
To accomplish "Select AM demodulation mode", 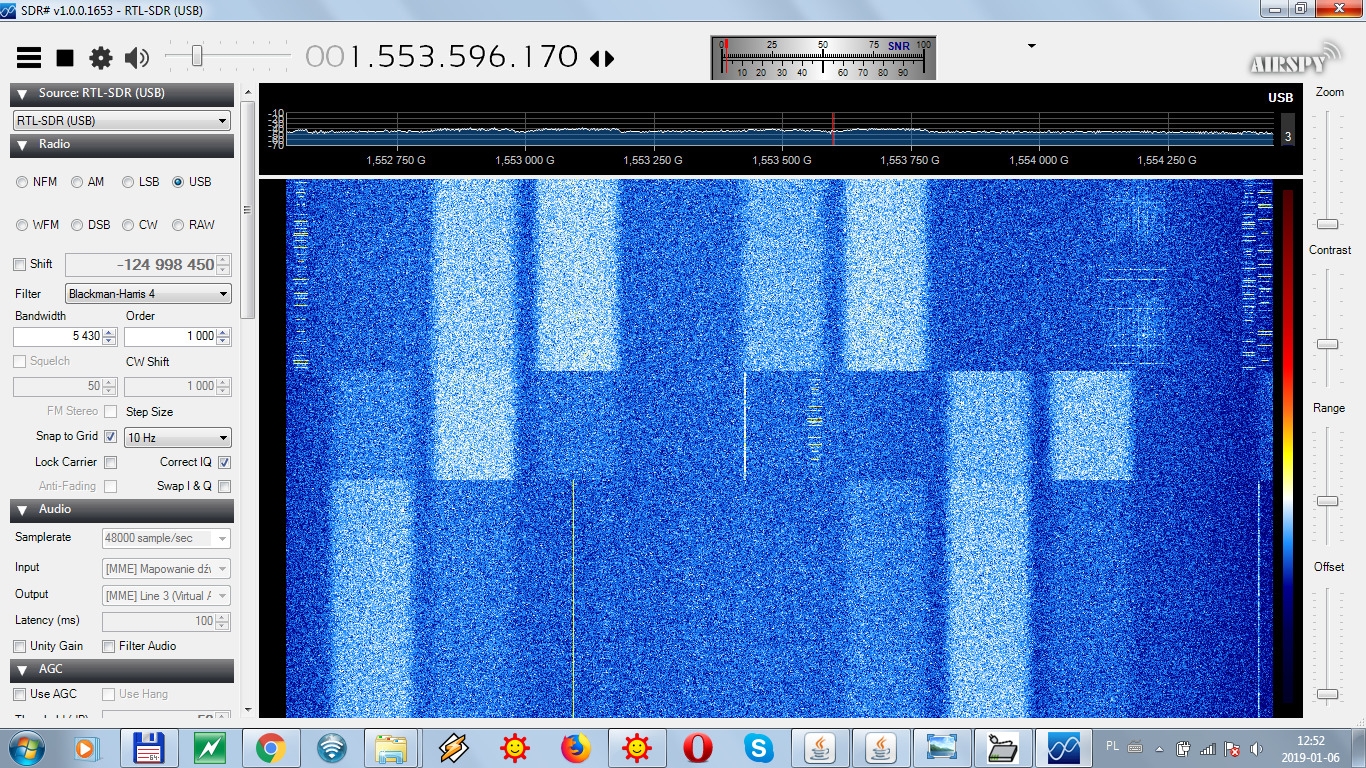I will tap(77, 182).
